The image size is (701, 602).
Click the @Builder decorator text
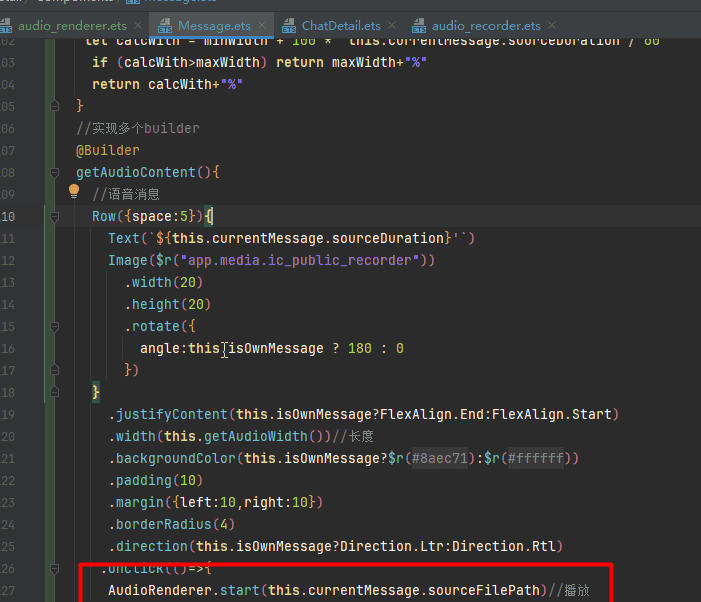click(108, 150)
